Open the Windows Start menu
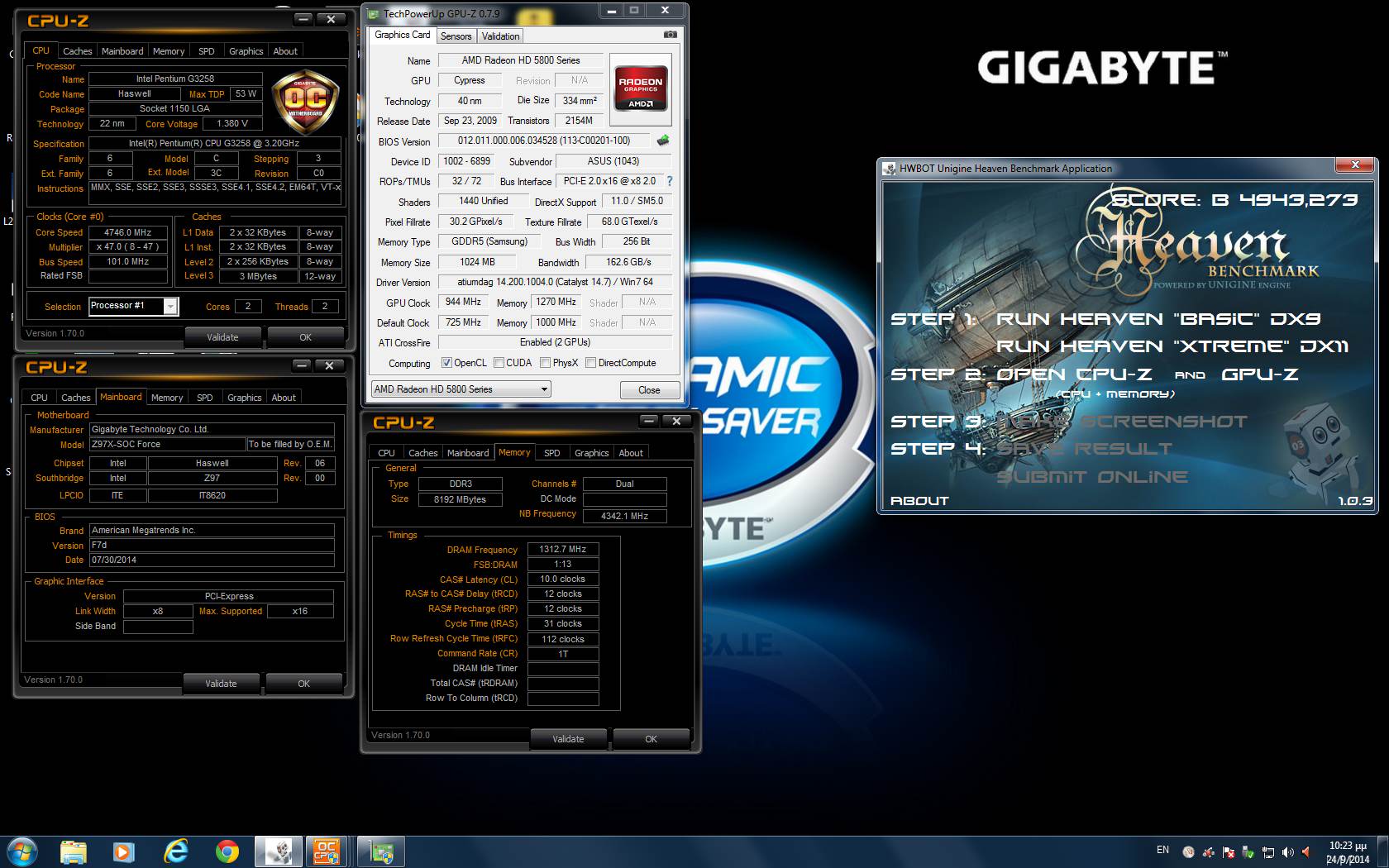The height and width of the screenshot is (868, 1389). (x=22, y=851)
